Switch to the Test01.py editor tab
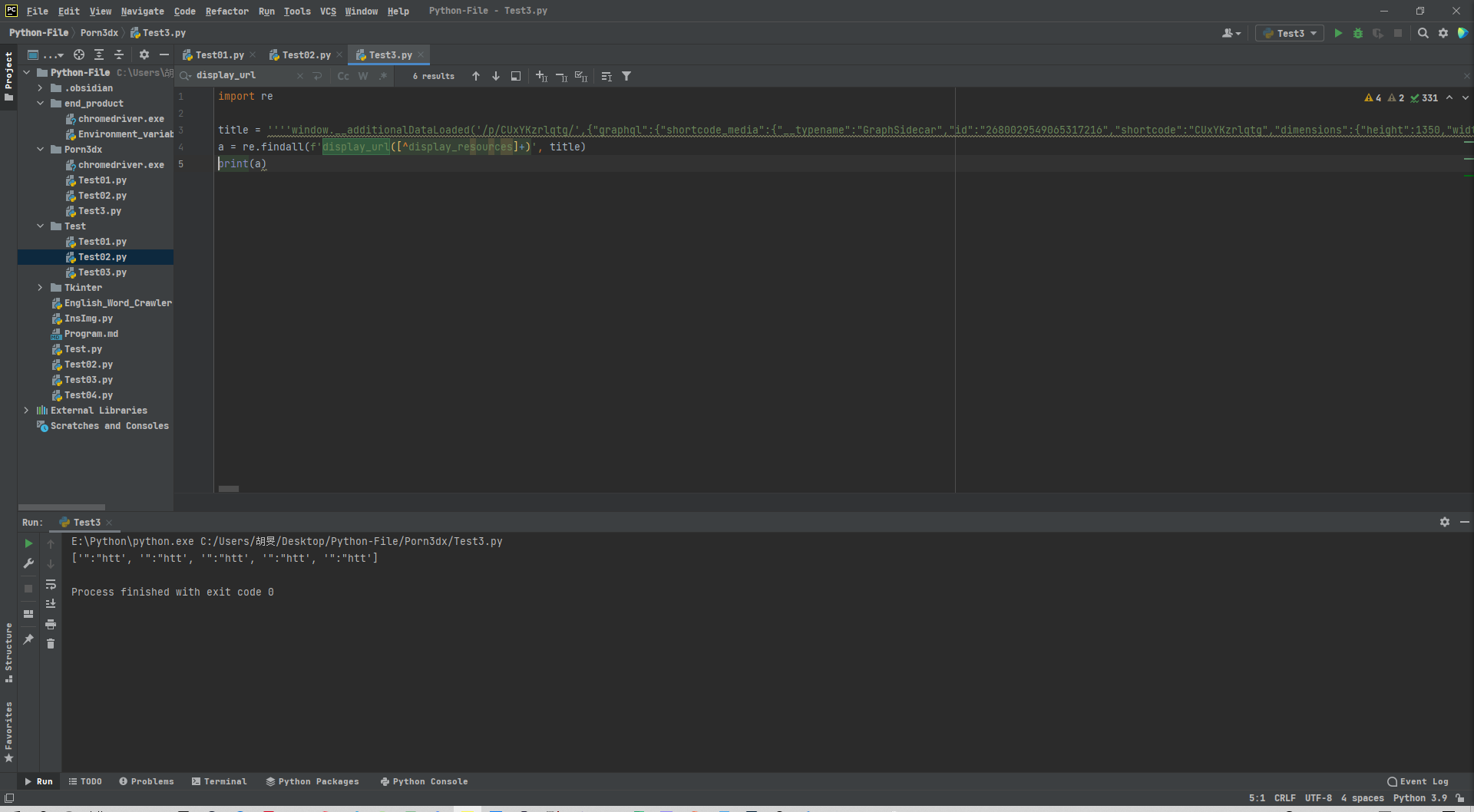 [x=219, y=55]
